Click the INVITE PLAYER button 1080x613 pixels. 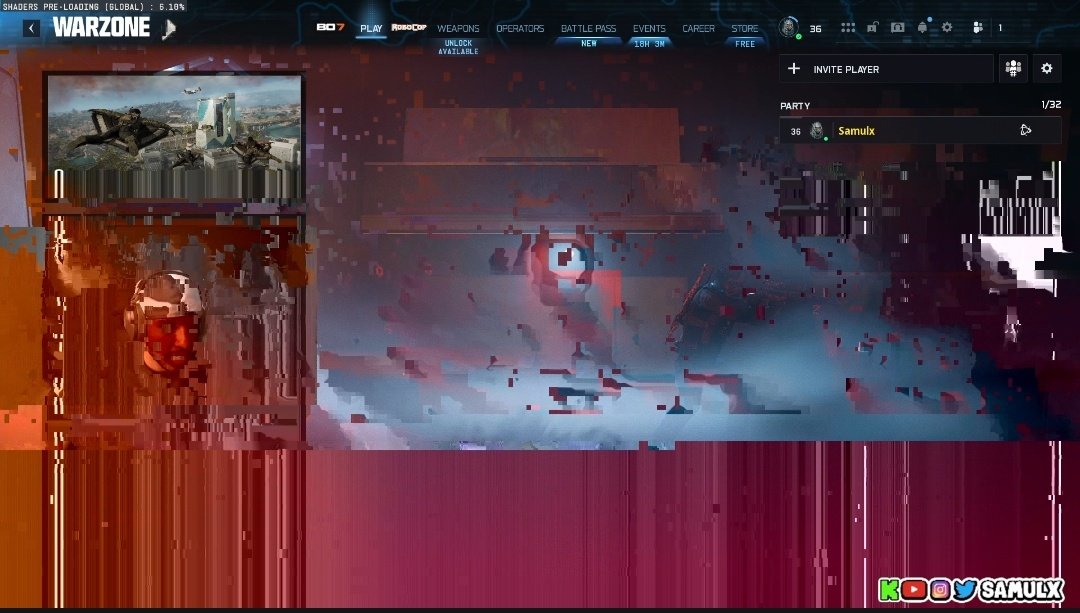(886, 69)
